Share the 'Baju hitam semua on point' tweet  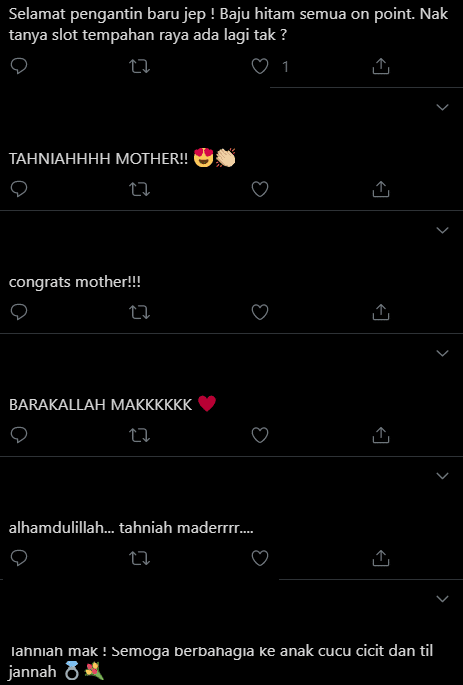pos(380,66)
